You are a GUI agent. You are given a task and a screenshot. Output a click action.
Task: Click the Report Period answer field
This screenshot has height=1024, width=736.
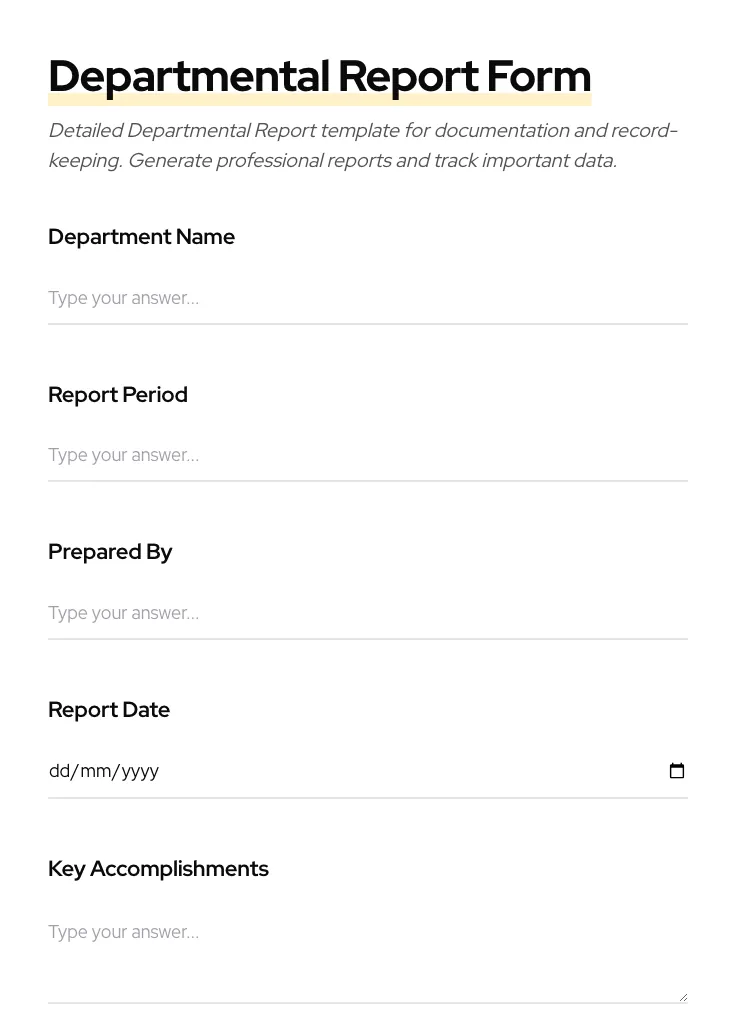tap(300, 455)
